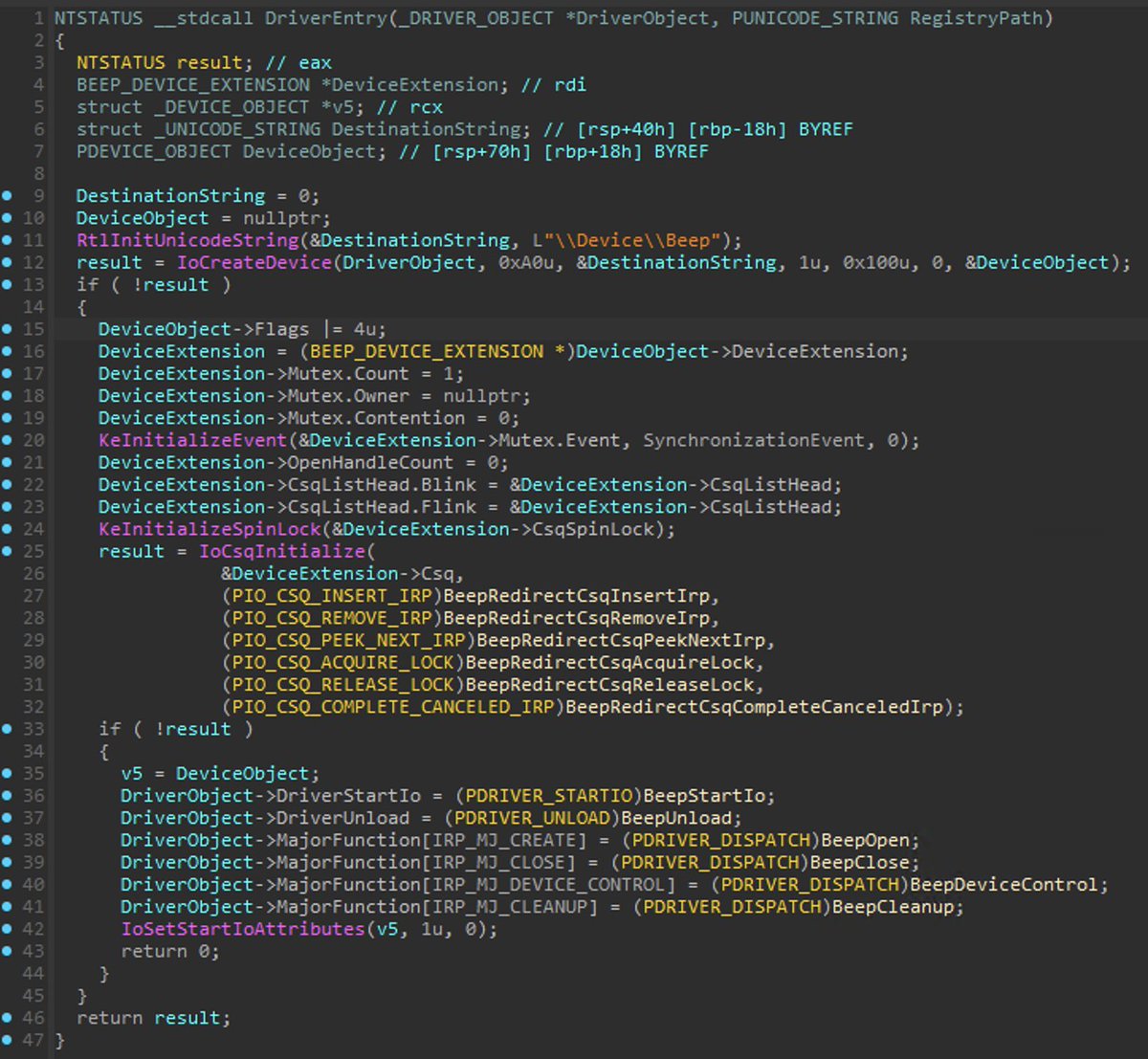Select the DriverStartIo member on line 36
Viewport: 1148px width, 1059px height.
(348, 796)
